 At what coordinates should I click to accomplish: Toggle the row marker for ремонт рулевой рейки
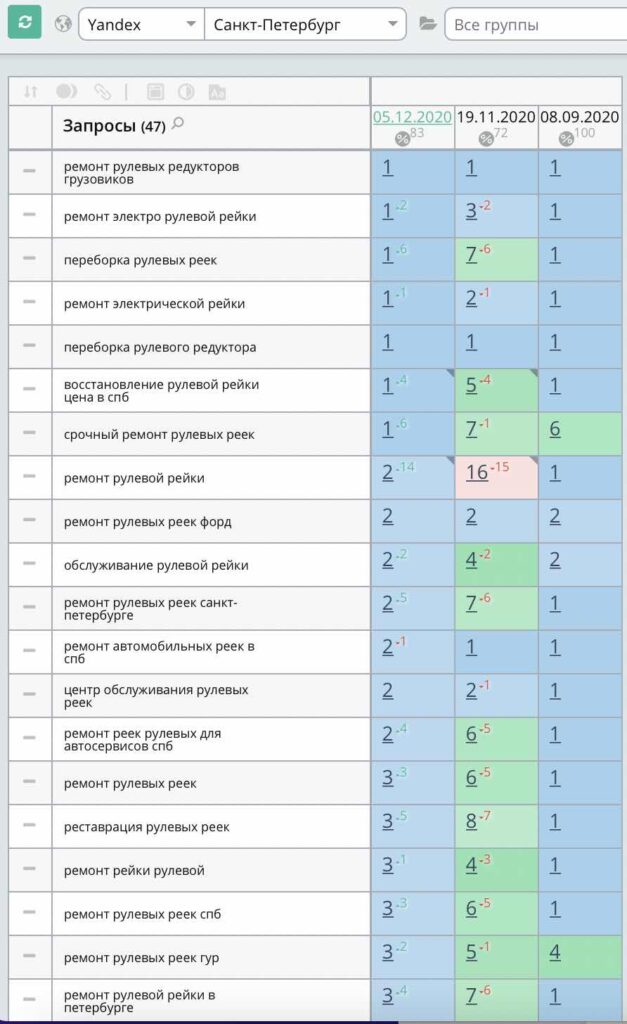(x=29, y=476)
